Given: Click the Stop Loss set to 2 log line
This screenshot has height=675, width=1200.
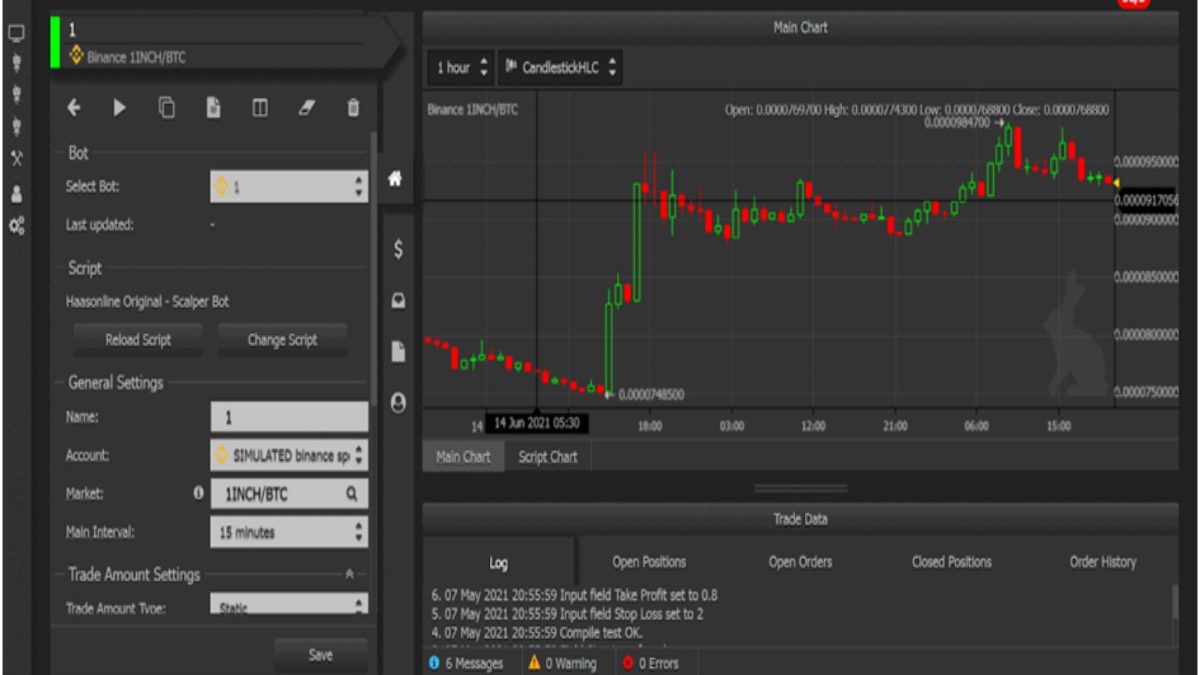Looking at the screenshot, I should tap(567, 614).
